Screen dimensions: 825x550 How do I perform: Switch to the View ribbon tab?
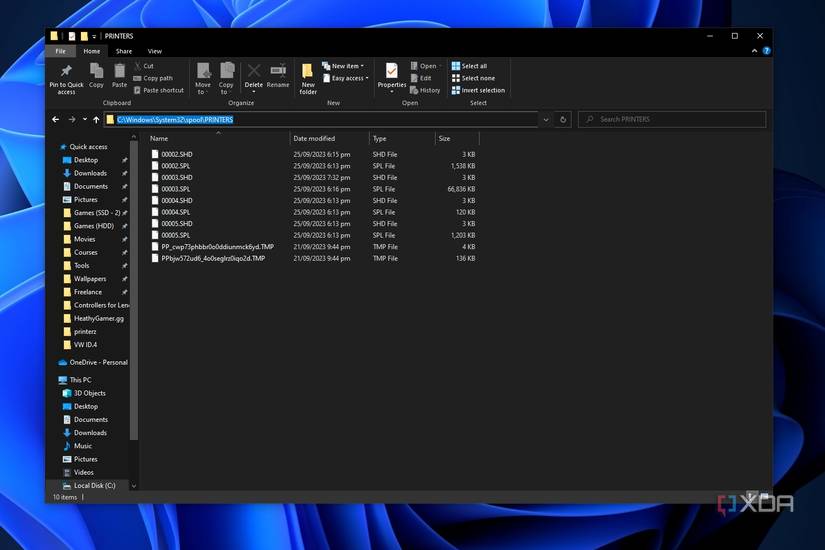[x=155, y=51]
